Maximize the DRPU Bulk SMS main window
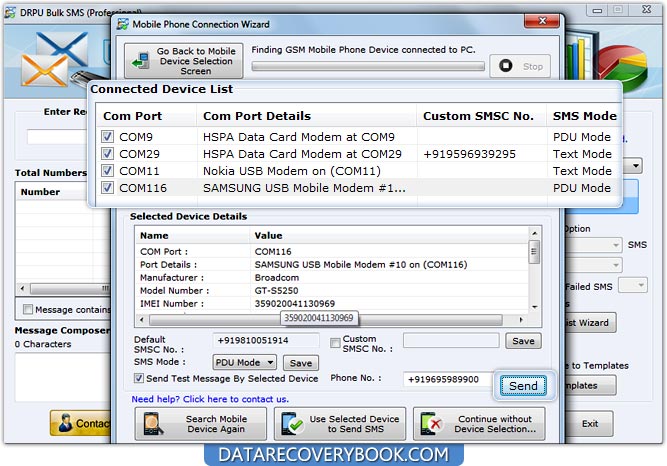The image size is (667, 466). click(618, 10)
